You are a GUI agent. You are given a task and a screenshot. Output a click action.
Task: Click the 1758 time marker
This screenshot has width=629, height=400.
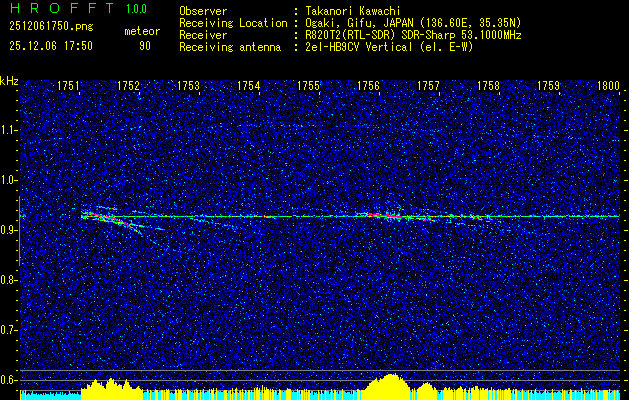(x=489, y=85)
